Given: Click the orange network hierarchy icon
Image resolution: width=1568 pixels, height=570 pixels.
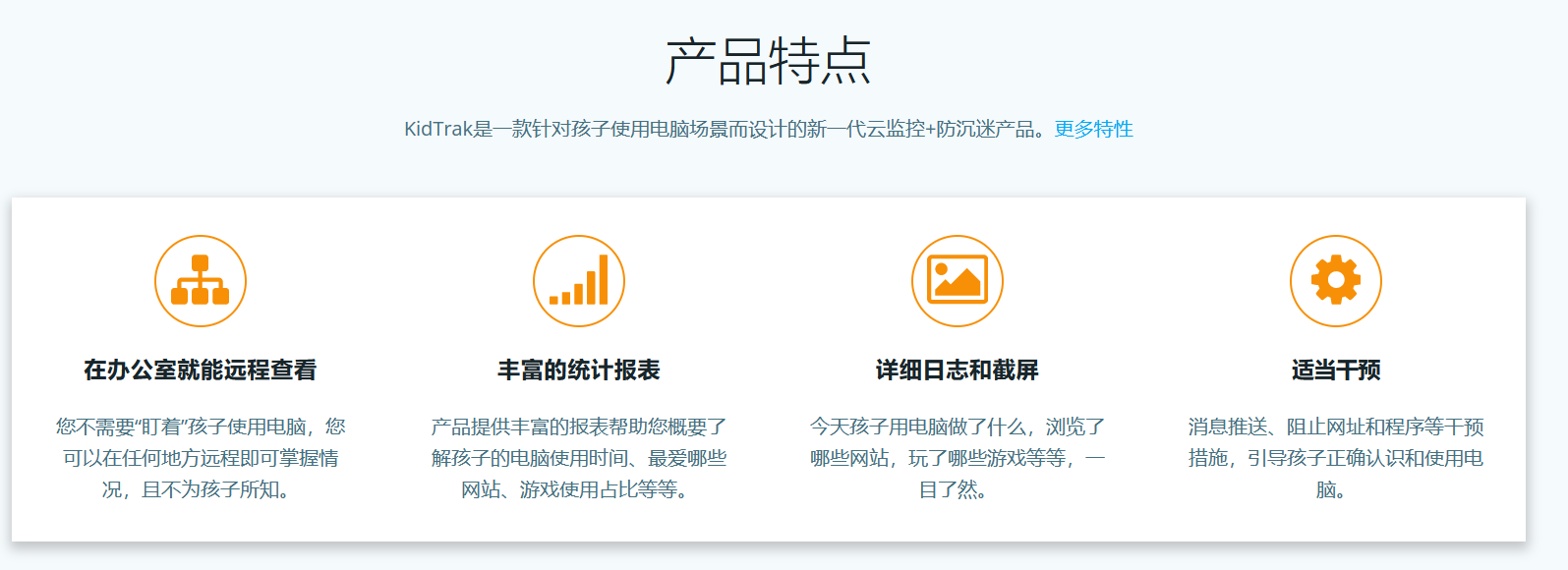Looking at the screenshot, I should [x=201, y=281].
